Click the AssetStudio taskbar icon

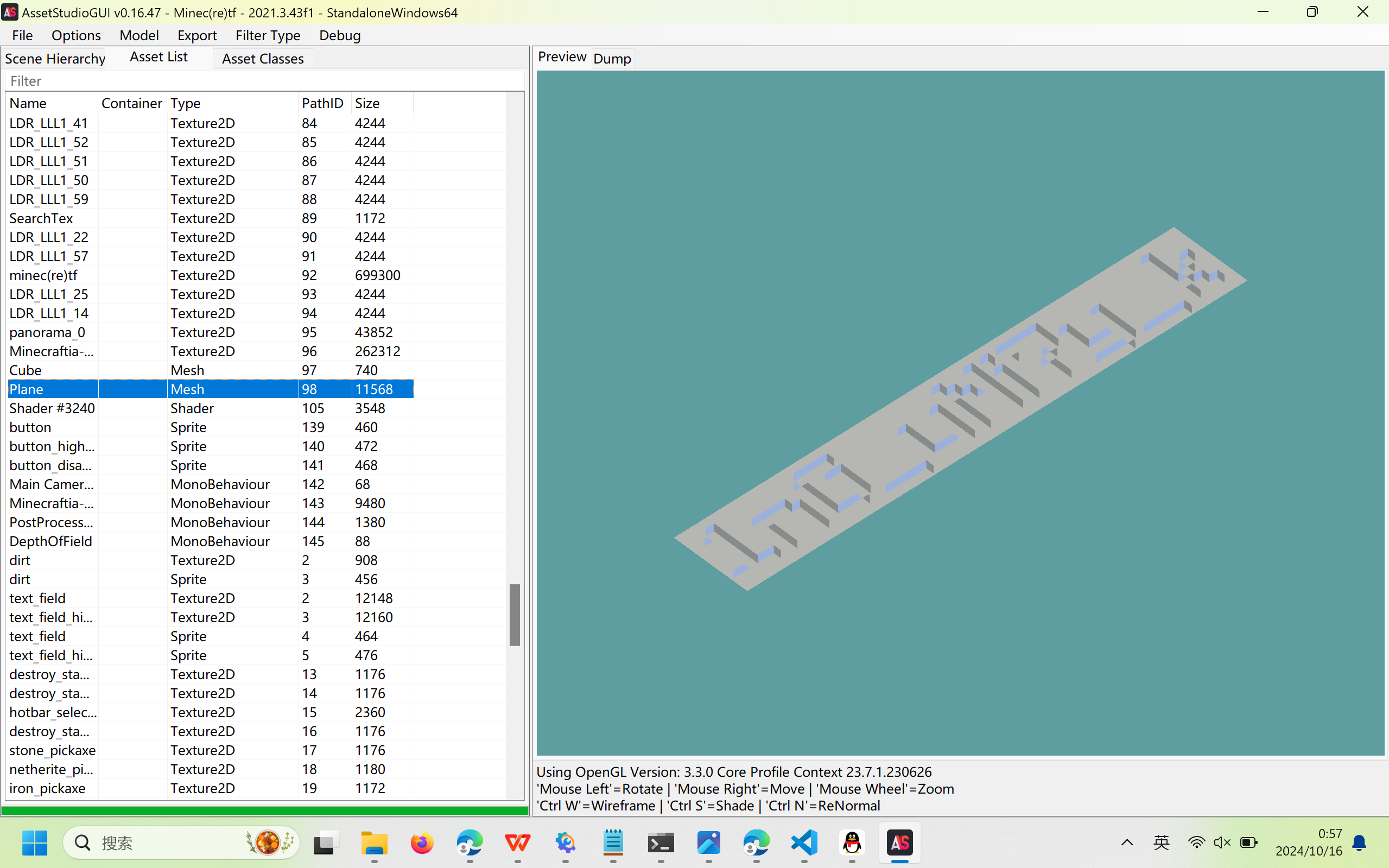[x=899, y=842]
